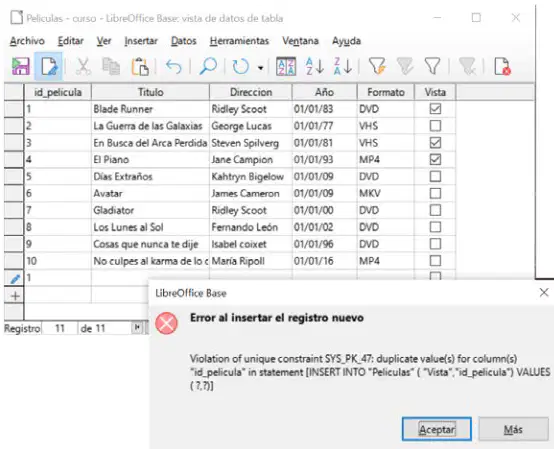Viewport: 554px width, 449px height.
Task: Open the find record magnifier icon
Action: [x=208, y=66]
